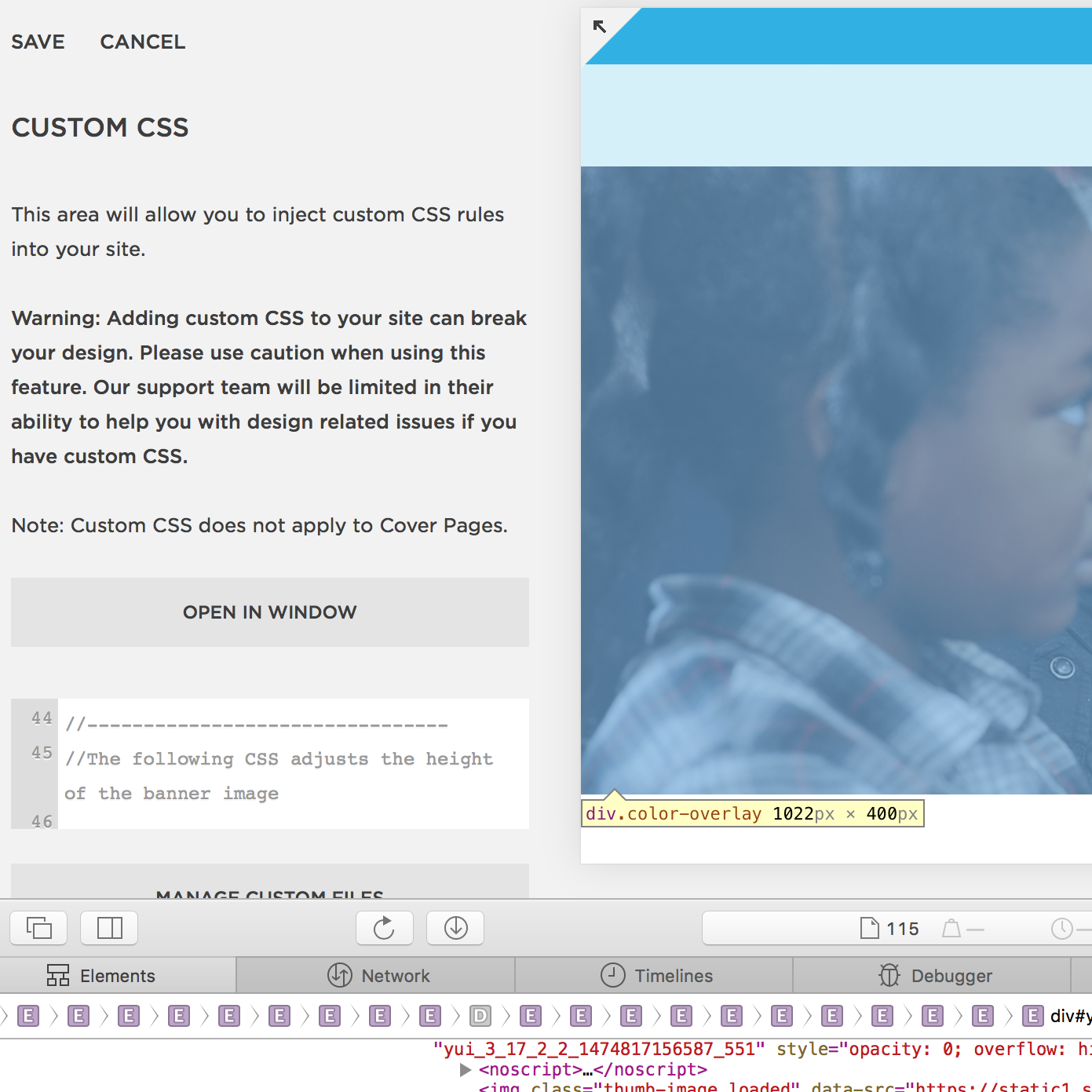Open the CSS editor in a window

[270, 612]
